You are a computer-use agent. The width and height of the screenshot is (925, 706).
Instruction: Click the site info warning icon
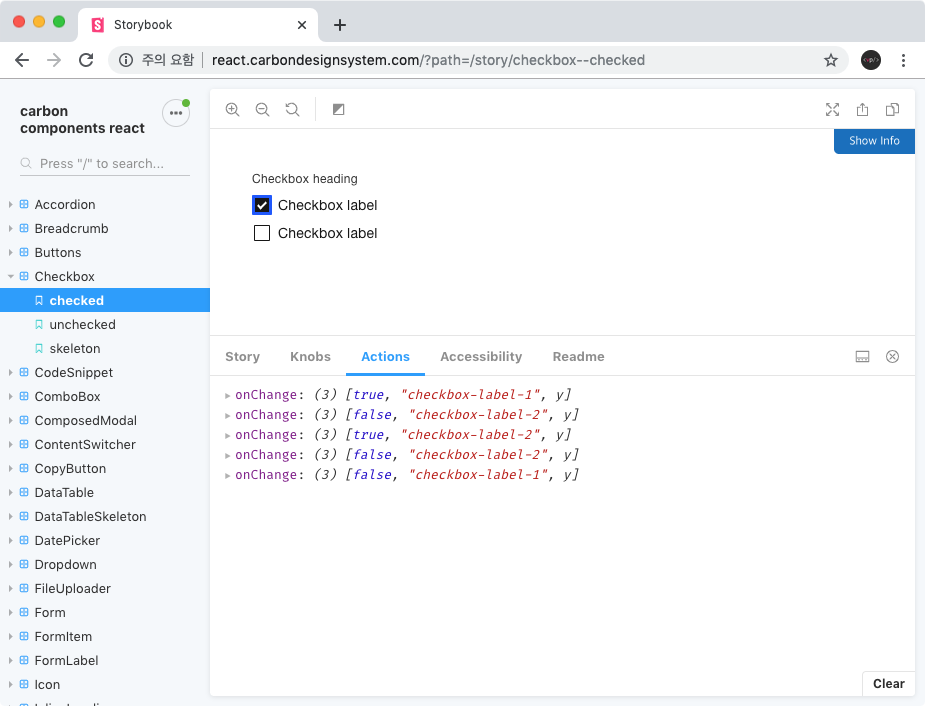pyautogui.click(x=126, y=60)
